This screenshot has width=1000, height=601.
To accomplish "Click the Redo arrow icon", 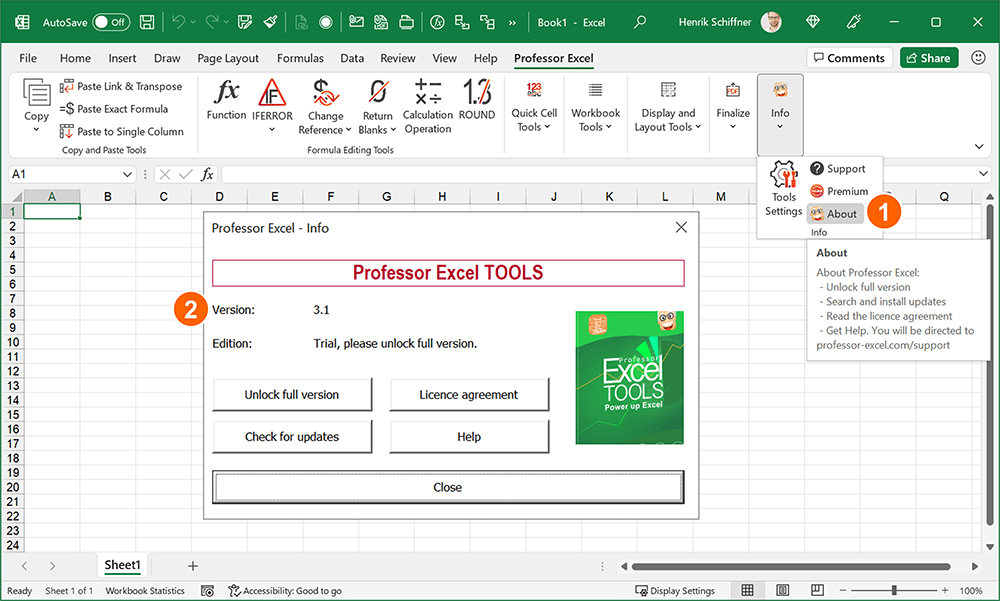I will point(212,22).
